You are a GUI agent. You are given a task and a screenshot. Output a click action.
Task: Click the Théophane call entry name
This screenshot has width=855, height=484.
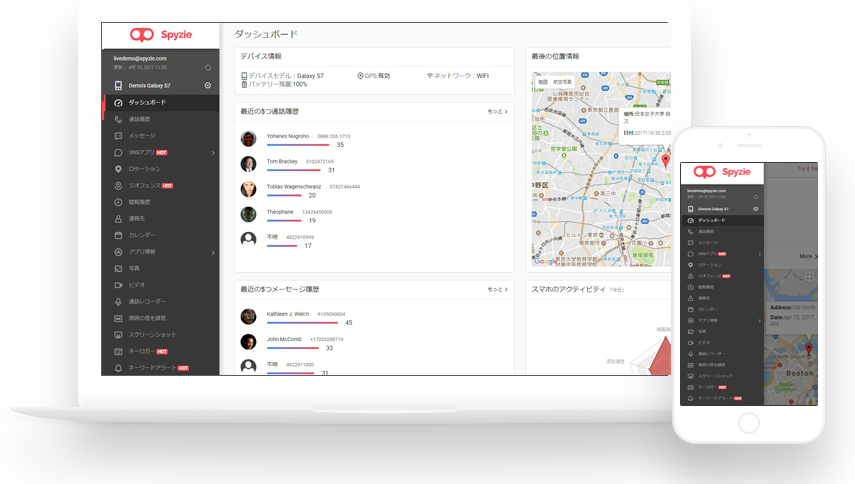280,212
